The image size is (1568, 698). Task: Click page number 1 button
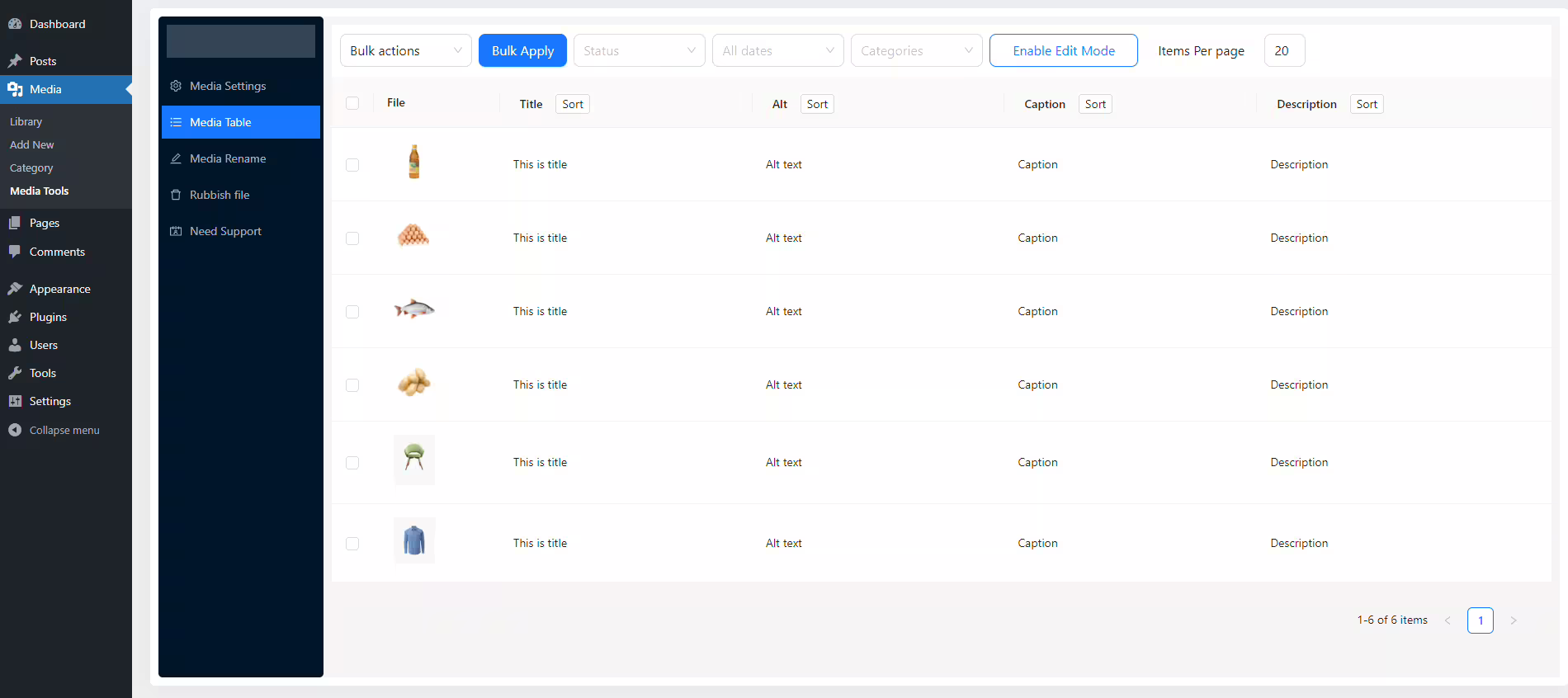point(1481,620)
